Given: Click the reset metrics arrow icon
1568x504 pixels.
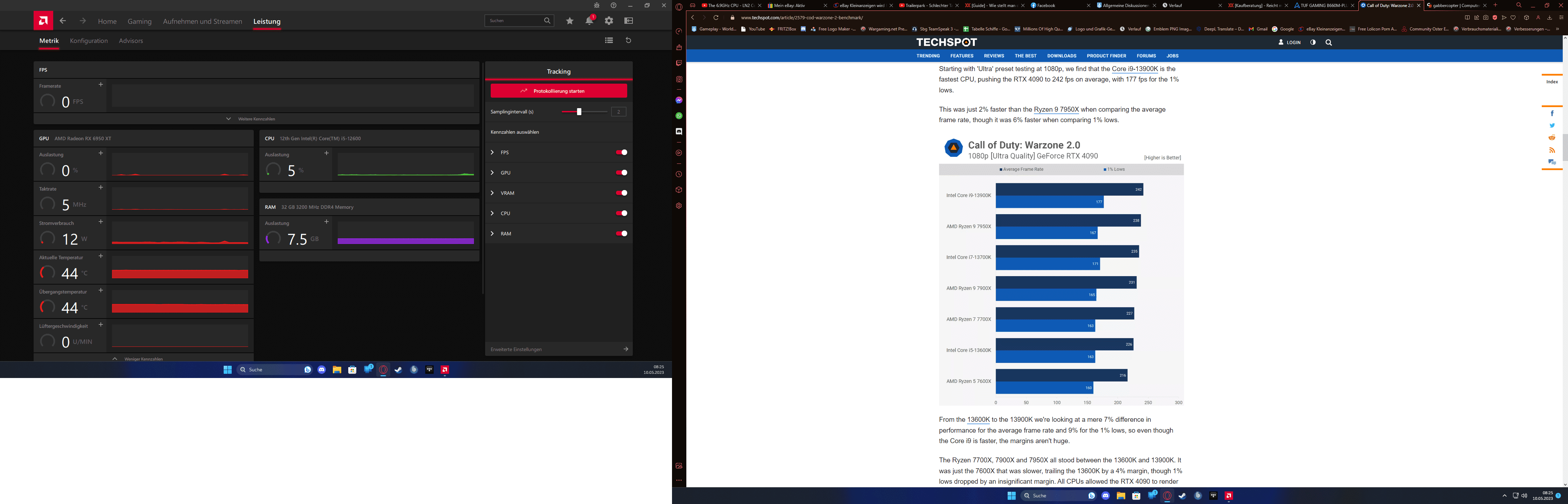Looking at the screenshot, I should click(x=629, y=40).
